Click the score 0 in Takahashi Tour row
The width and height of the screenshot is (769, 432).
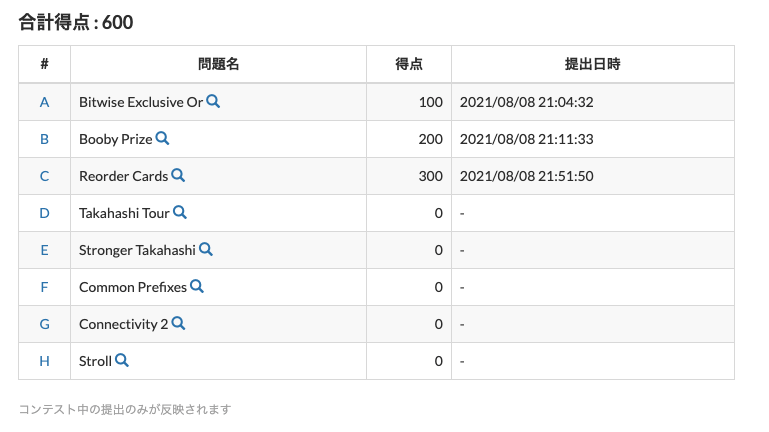click(438, 213)
